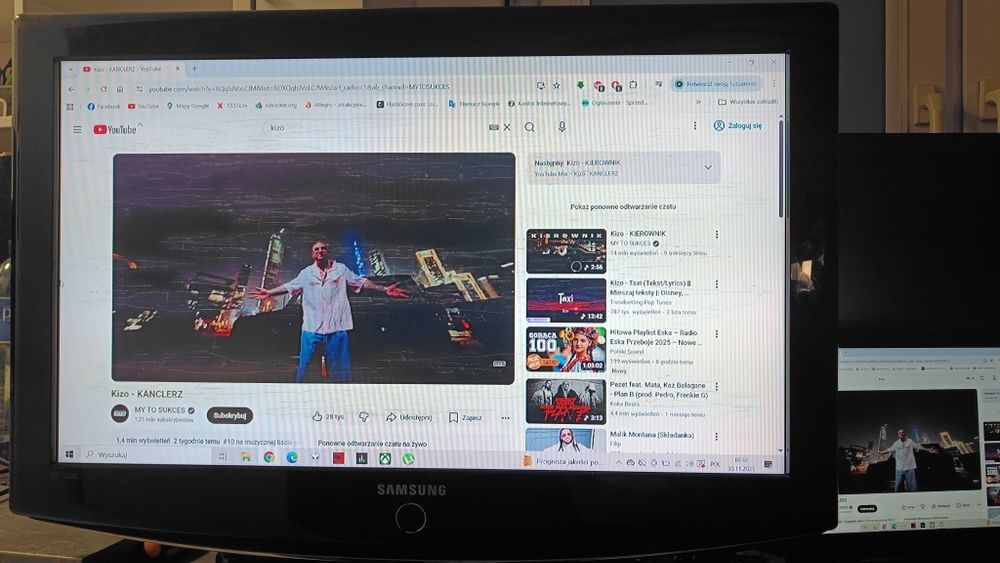Image resolution: width=1000 pixels, height=563 pixels.
Task: Launch Microsoft Edge from the taskbar
Action: 291,457
